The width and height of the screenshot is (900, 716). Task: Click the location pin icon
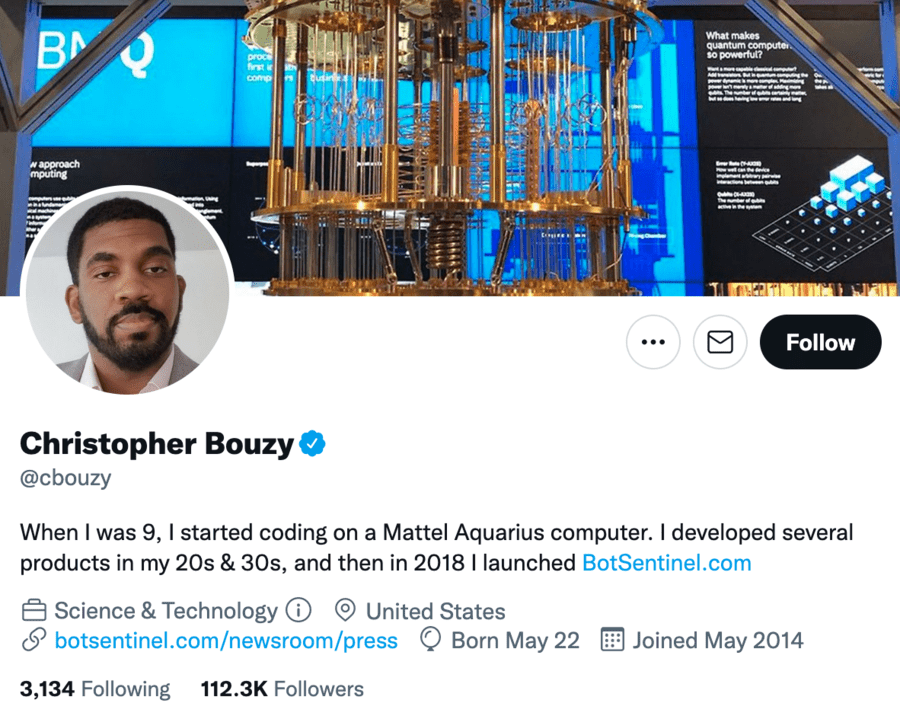(346, 611)
